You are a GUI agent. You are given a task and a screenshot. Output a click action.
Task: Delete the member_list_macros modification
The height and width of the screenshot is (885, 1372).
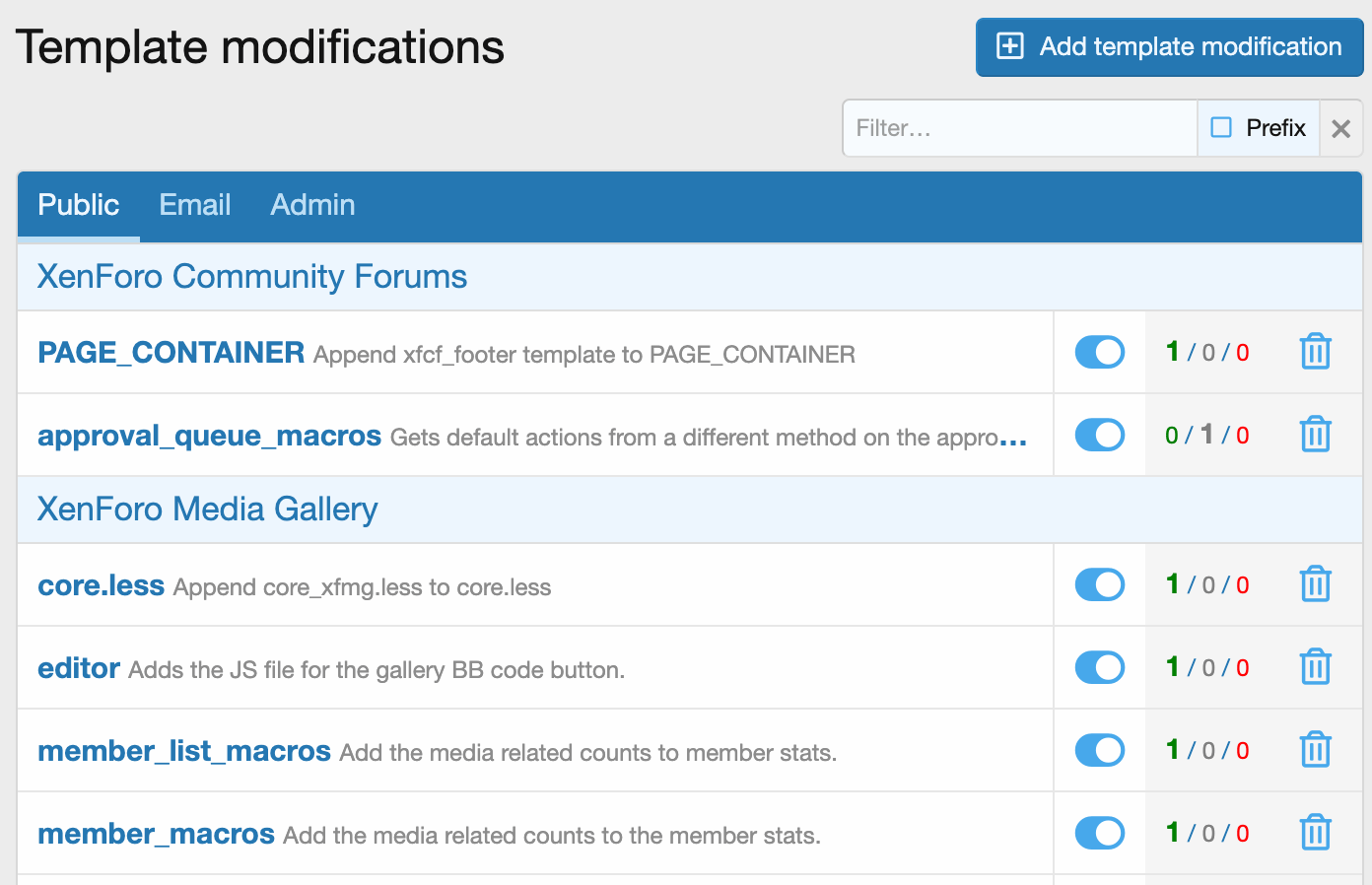pyautogui.click(x=1315, y=750)
